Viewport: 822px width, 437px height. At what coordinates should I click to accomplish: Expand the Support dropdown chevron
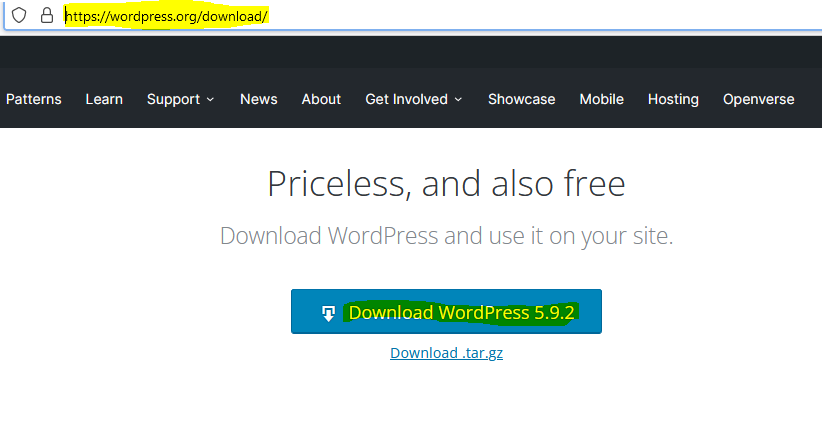coord(210,100)
